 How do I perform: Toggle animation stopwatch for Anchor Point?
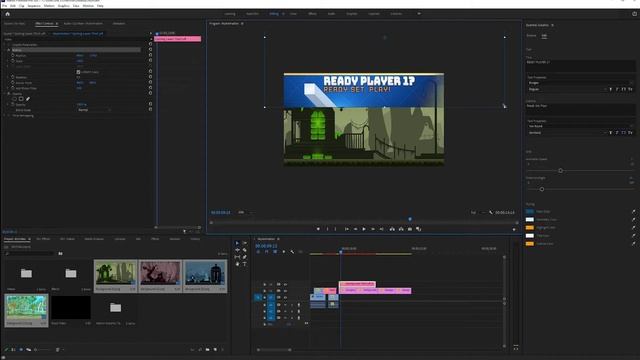coord(13,82)
